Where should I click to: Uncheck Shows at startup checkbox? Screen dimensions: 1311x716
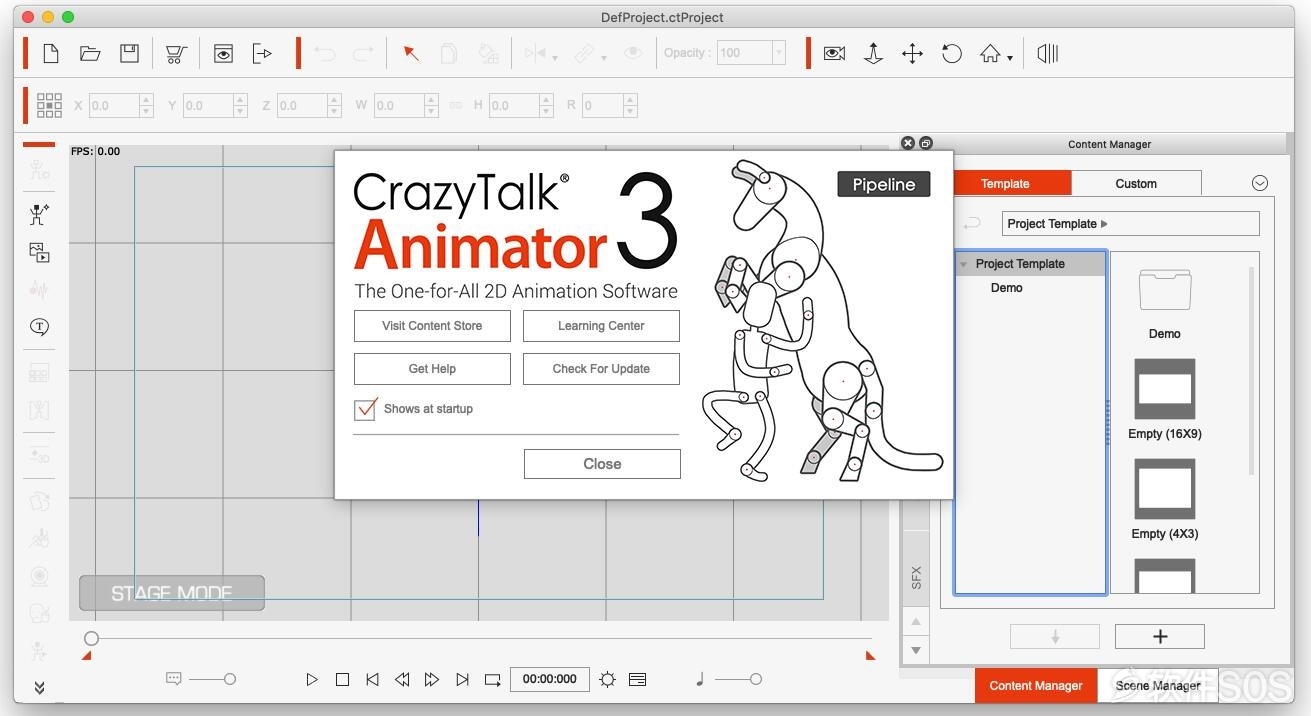coord(365,409)
